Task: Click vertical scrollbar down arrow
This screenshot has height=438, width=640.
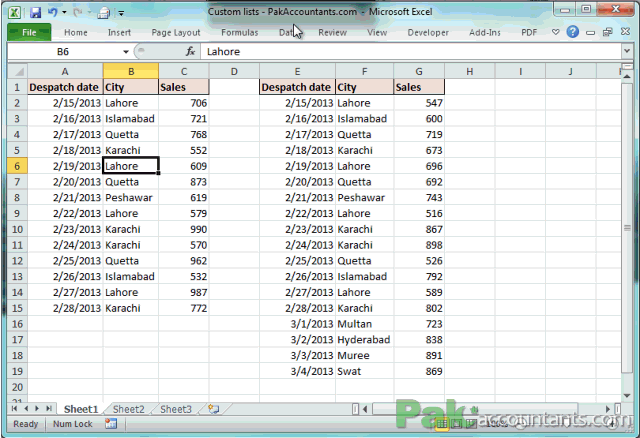Action: click(627, 396)
